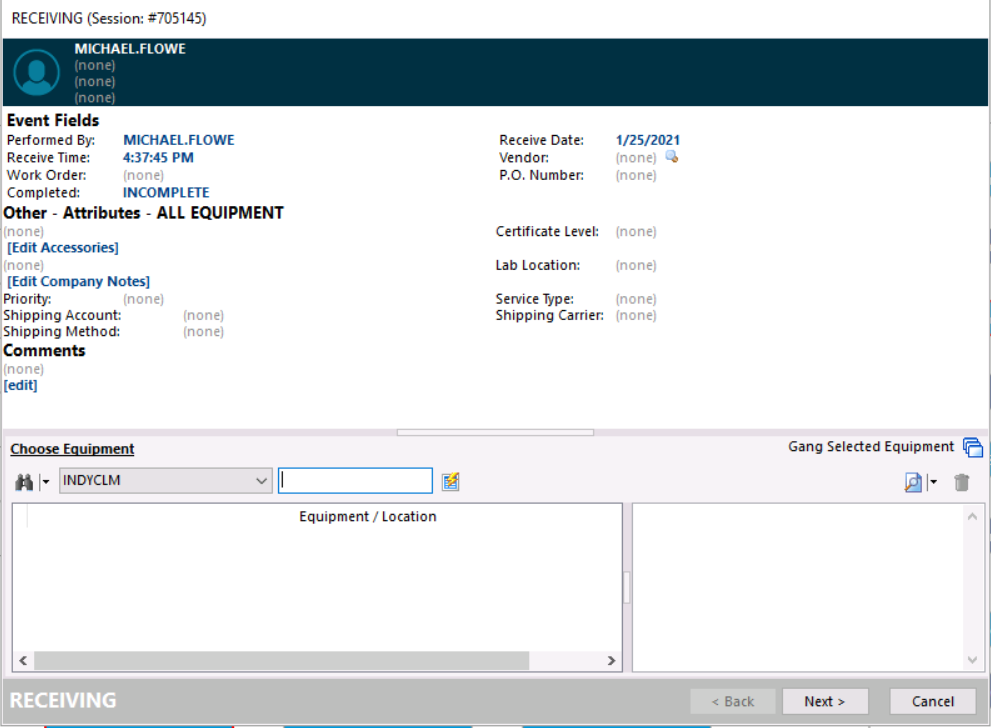This screenshot has width=991, height=728.
Task: Click the horizontal scrollbar left arrow
Action: [x=22, y=661]
